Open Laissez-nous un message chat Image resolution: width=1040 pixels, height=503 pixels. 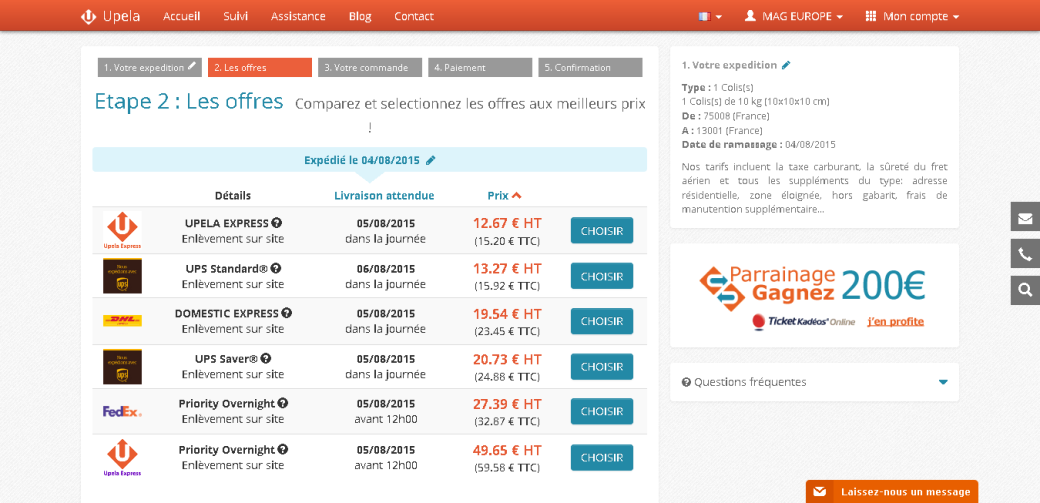click(892, 492)
